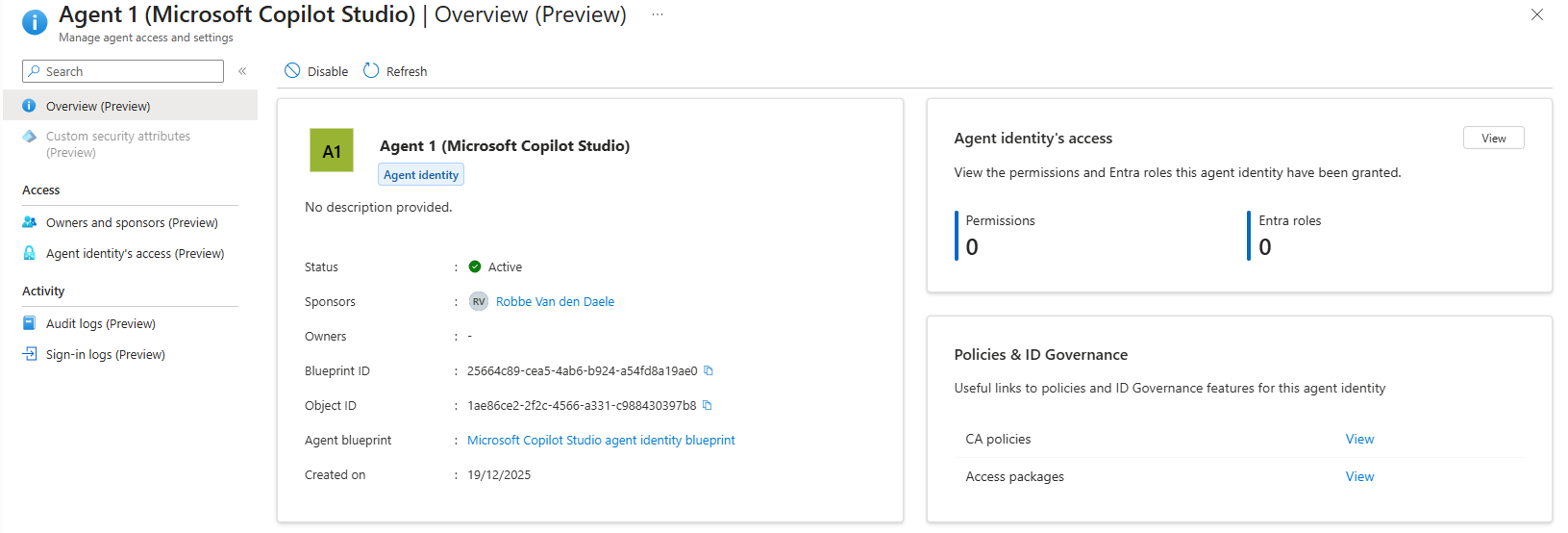Click the sponsor Robbe Van den Daele link
The height and width of the screenshot is (533, 1568).
pyautogui.click(x=555, y=301)
